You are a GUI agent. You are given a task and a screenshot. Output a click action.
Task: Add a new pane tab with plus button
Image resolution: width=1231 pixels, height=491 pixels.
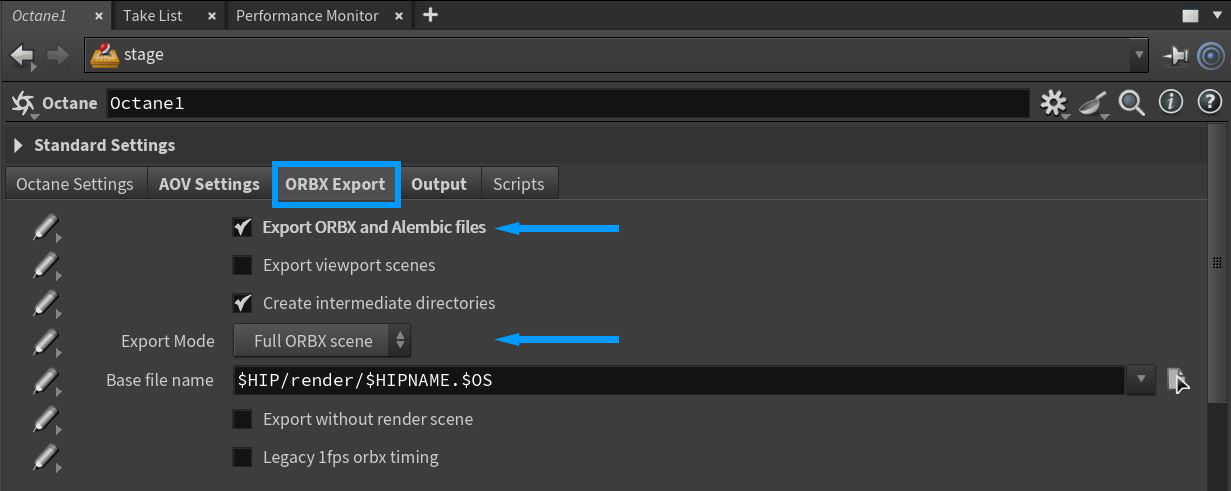(430, 16)
